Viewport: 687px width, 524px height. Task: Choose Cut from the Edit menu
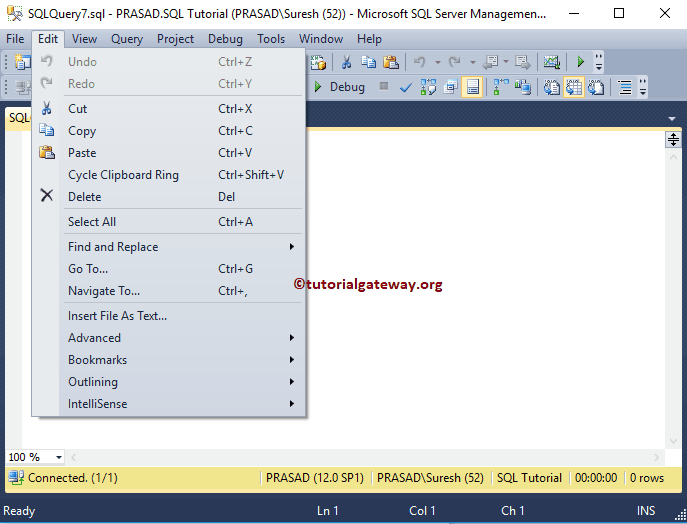click(x=169, y=109)
